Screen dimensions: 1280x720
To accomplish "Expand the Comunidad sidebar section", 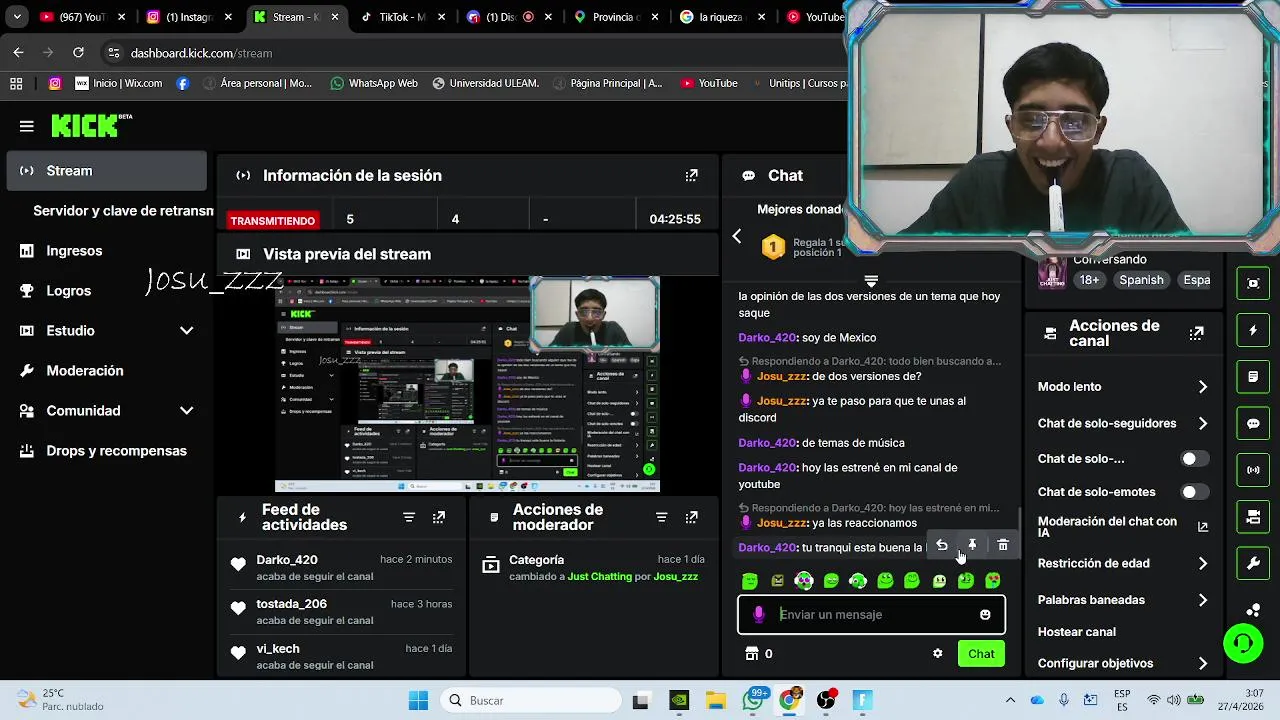I will 186,411.
